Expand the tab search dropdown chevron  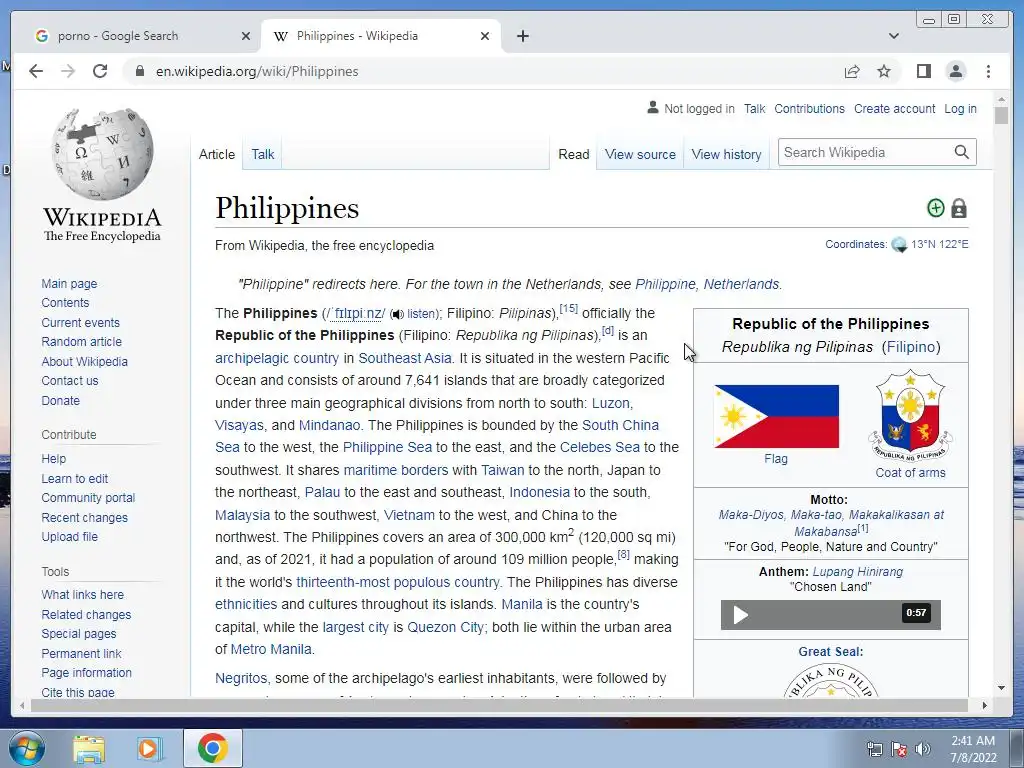click(894, 36)
